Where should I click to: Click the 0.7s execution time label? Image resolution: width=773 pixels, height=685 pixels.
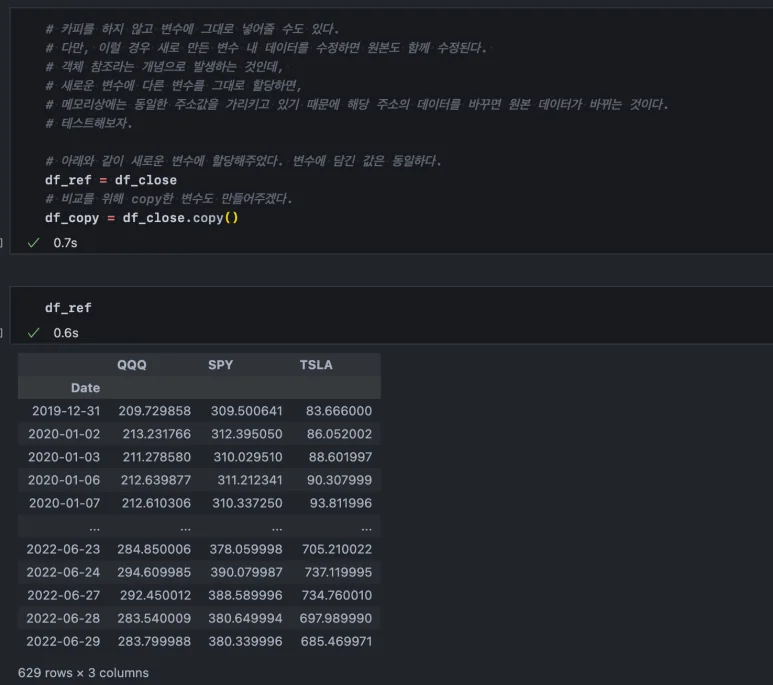coord(65,243)
